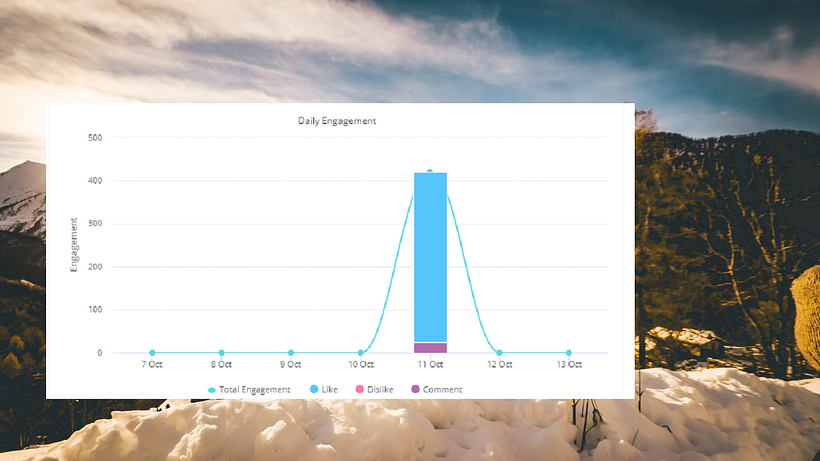This screenshot has height=461, width=820.
Task: Select the 12 Oct data point
Action: click(x=499, y=353)
